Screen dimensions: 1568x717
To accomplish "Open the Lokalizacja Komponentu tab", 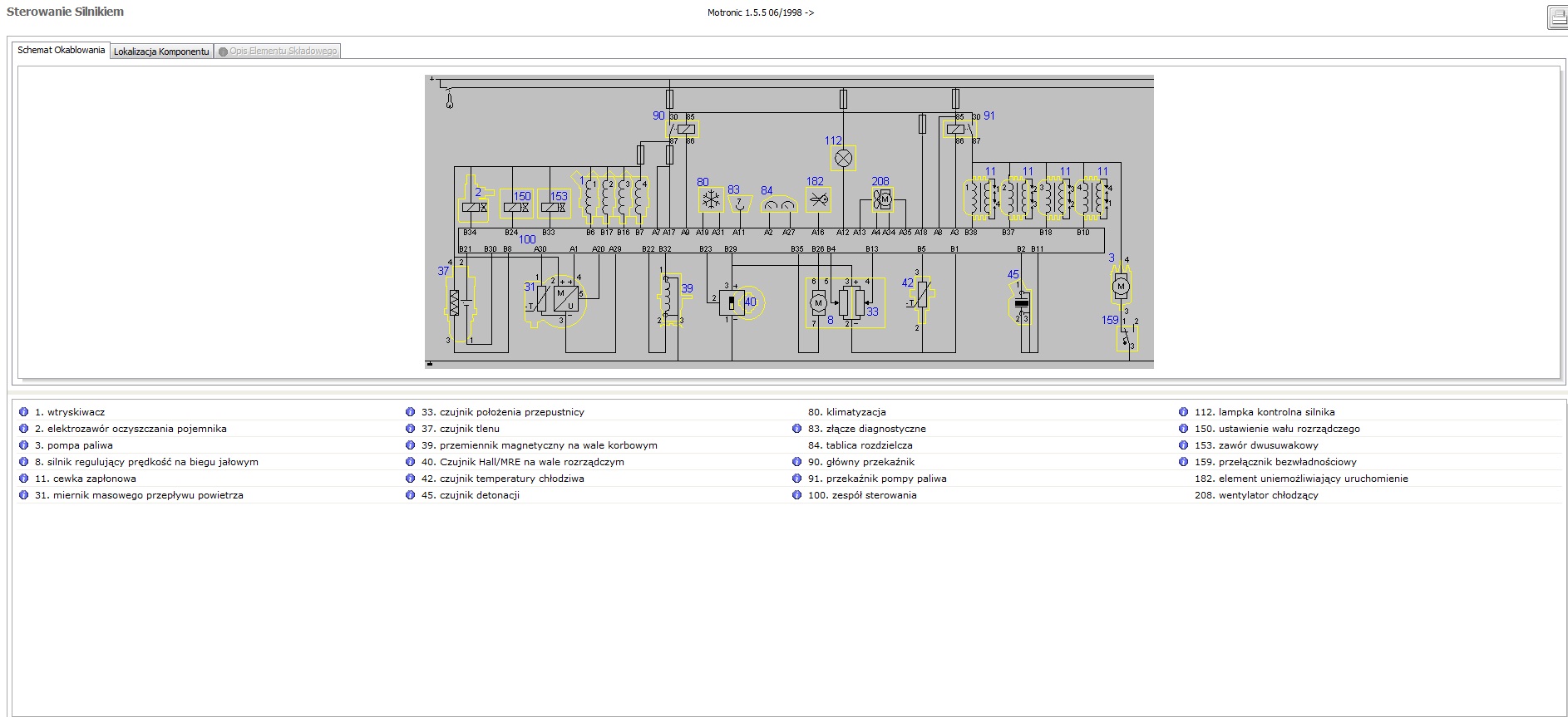I will coord(161,52).
